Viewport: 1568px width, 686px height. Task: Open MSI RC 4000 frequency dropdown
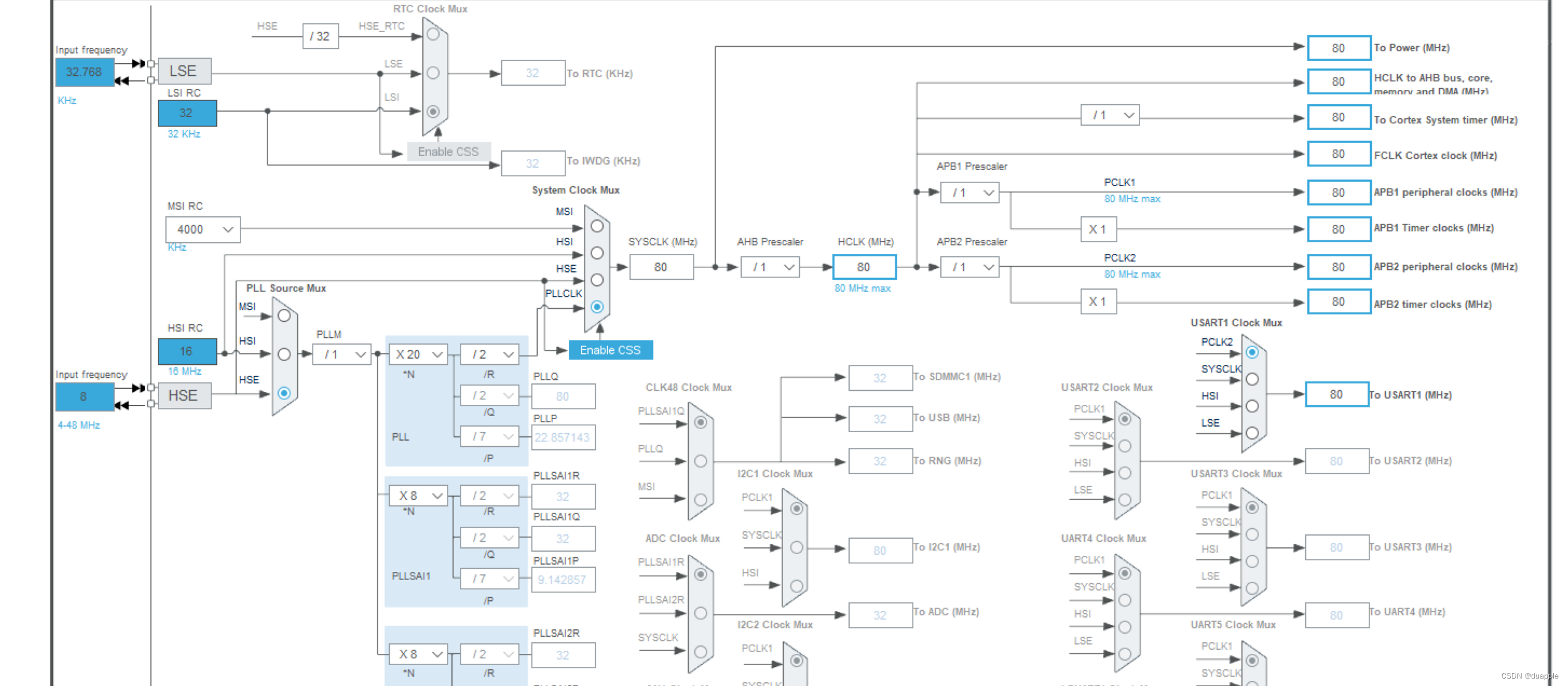coord(203,229)
